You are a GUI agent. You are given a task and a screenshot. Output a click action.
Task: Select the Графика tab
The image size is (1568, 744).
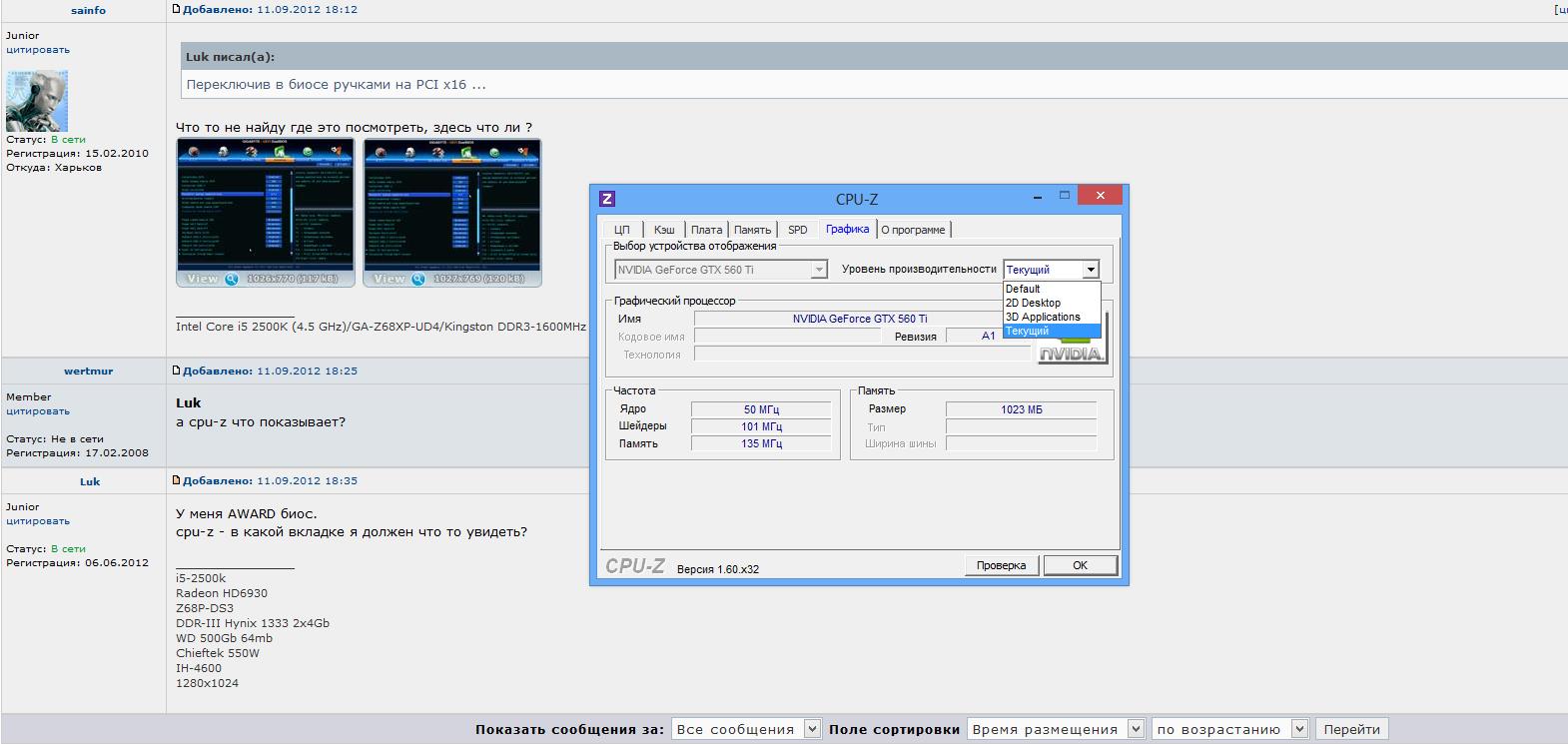(847, 229)
